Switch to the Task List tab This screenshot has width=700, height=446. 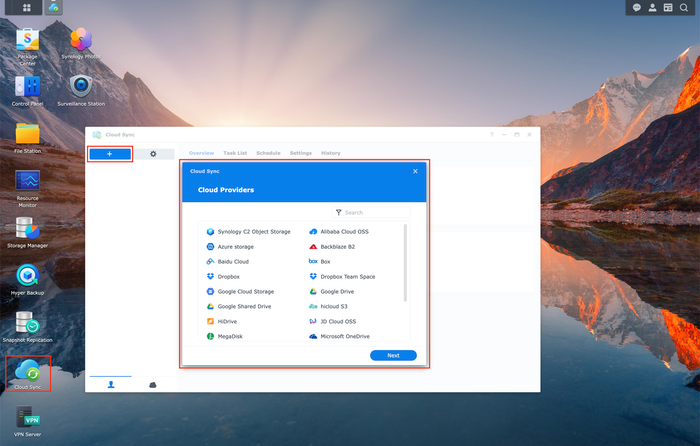[235, 153]
